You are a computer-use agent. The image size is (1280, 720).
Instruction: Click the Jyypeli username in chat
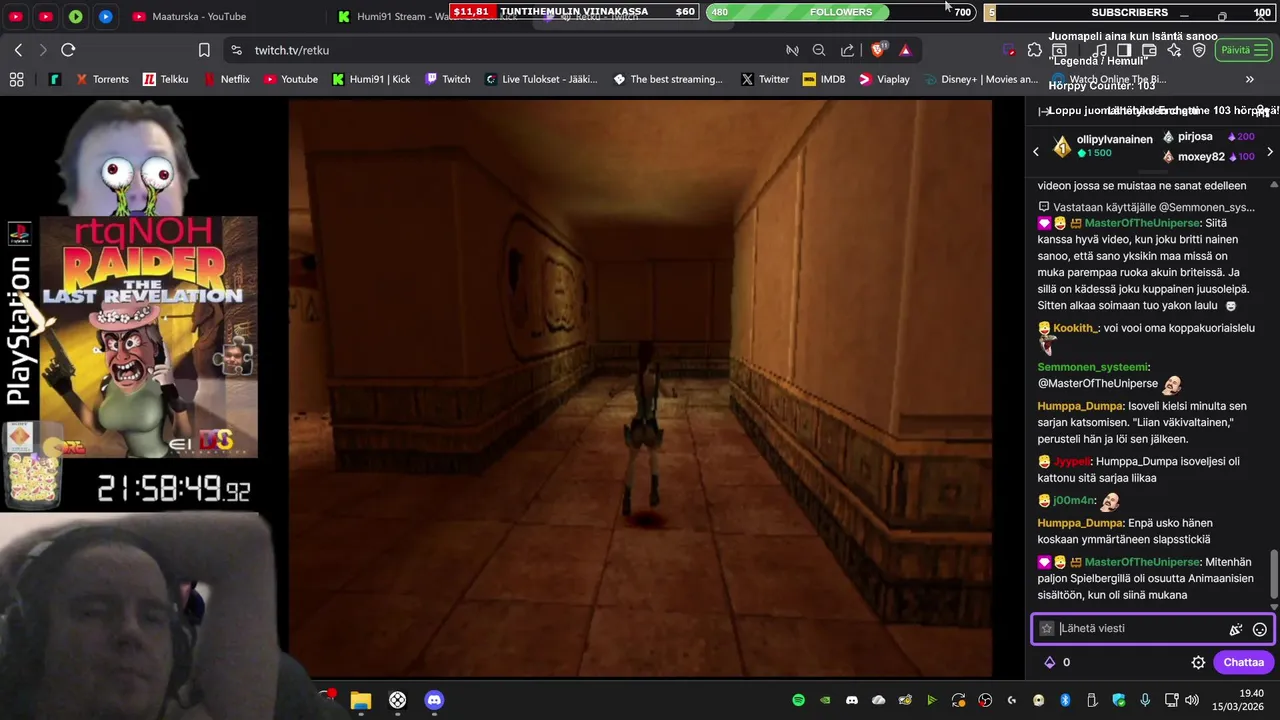click(1071, 461)
